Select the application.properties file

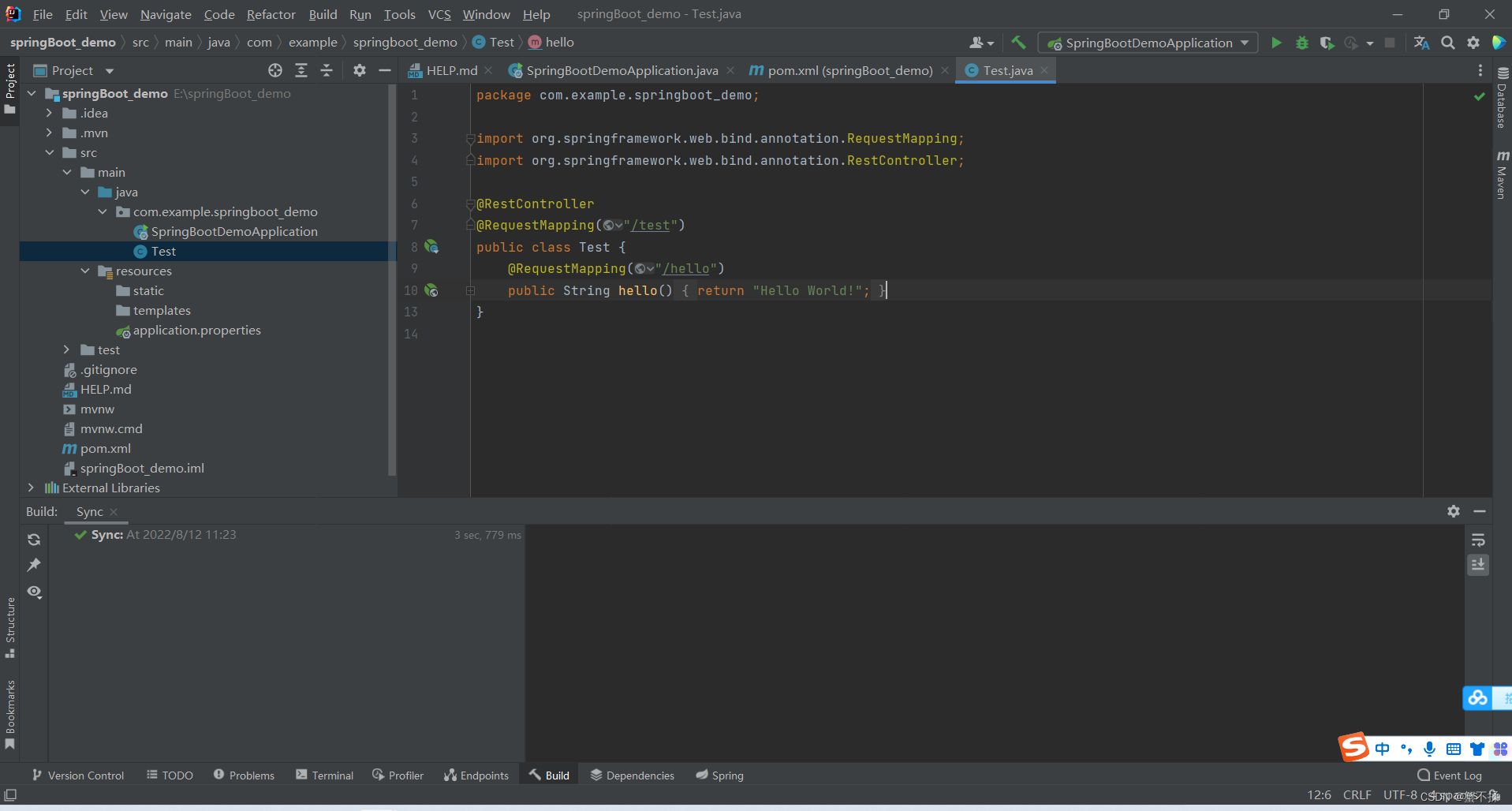tap(197, 330)
